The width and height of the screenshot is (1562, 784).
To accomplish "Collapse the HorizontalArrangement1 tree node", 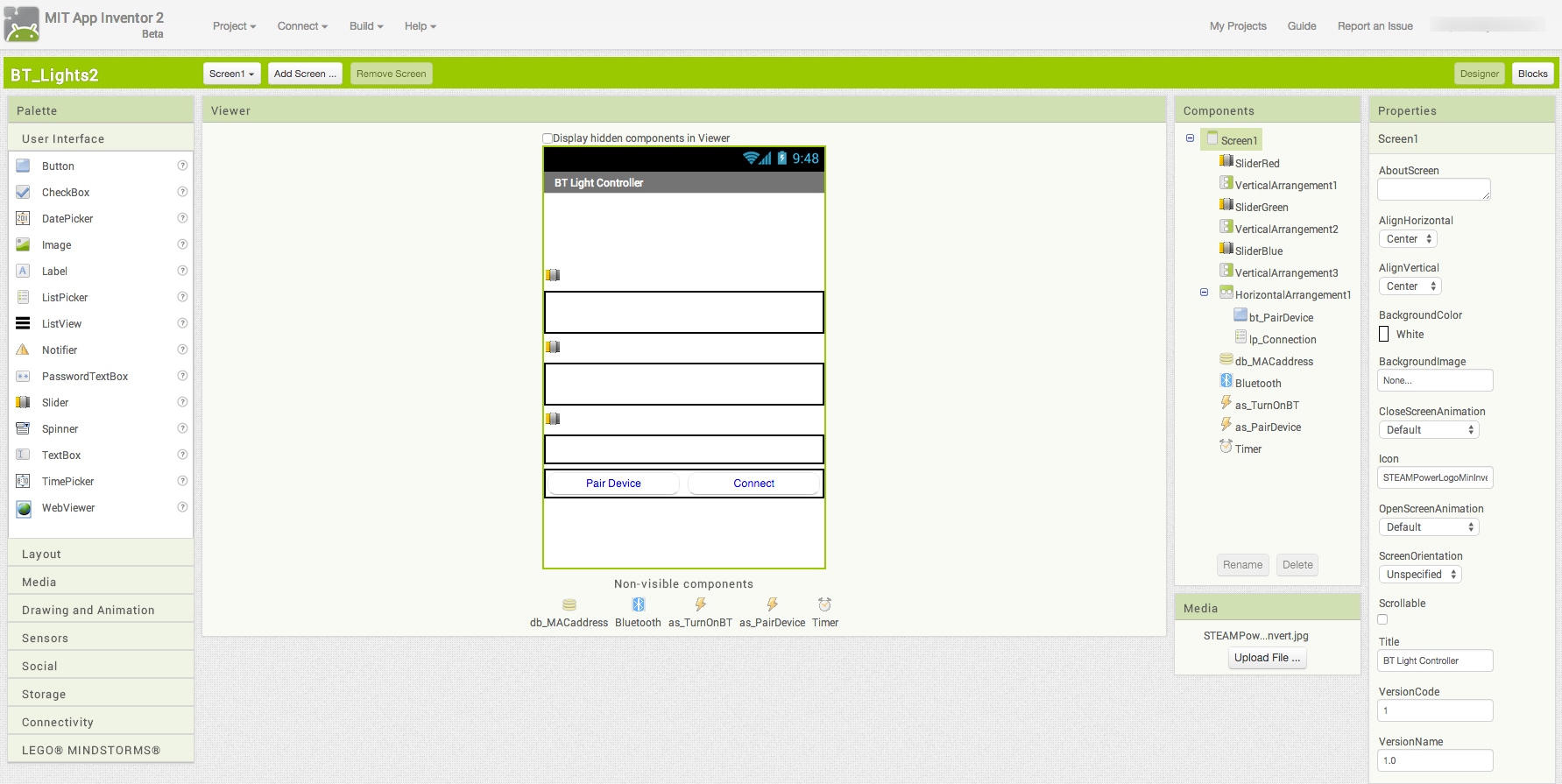I will [1204, 293].
